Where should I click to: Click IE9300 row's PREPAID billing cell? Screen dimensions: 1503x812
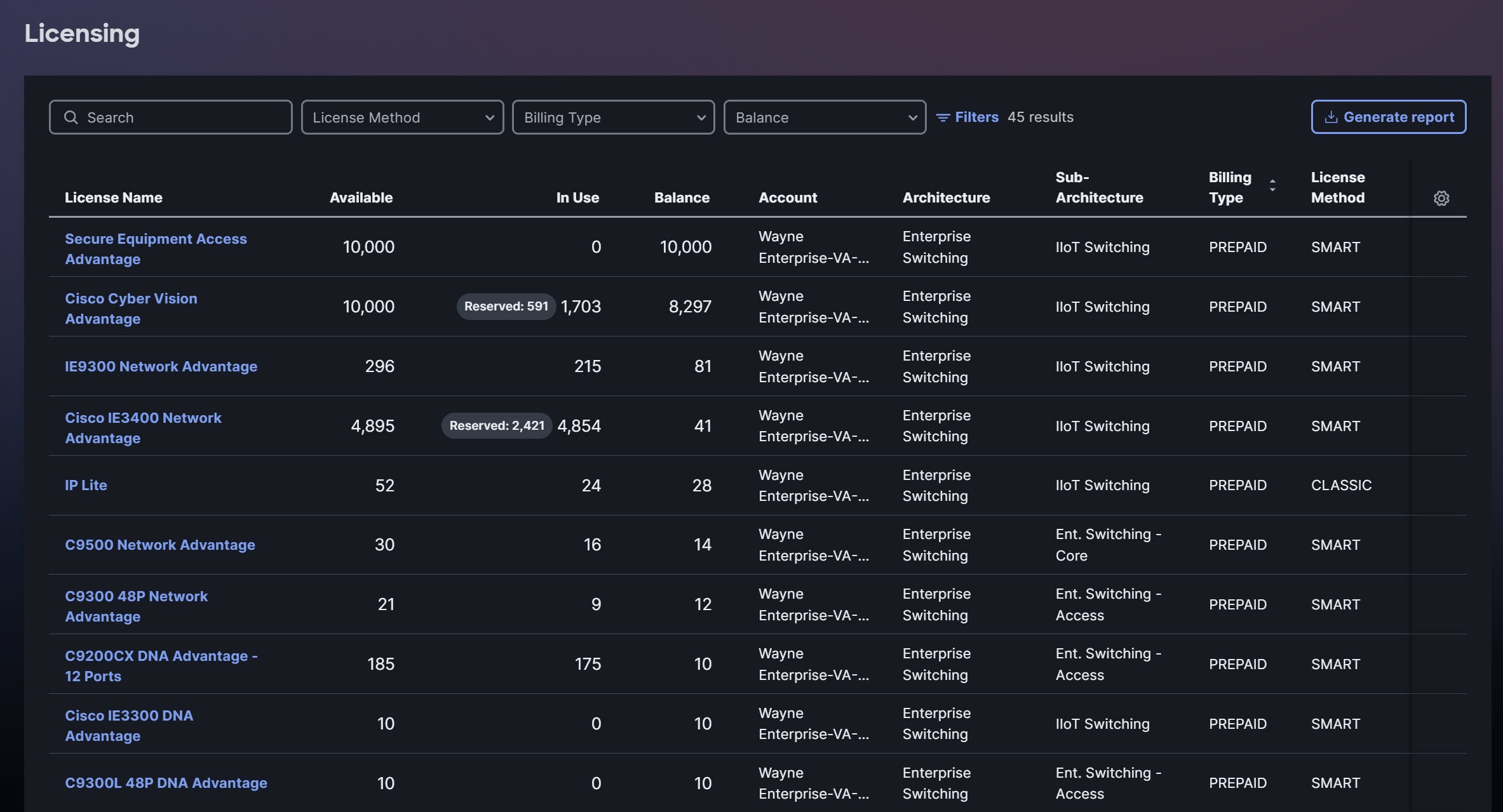pyautogui.click(x=1237, y=366)
